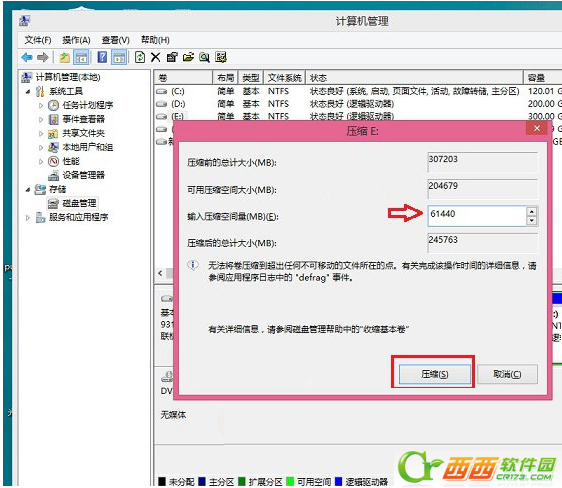
Task: Click the Up one level toolbar icon
Action: pos(65,57)
